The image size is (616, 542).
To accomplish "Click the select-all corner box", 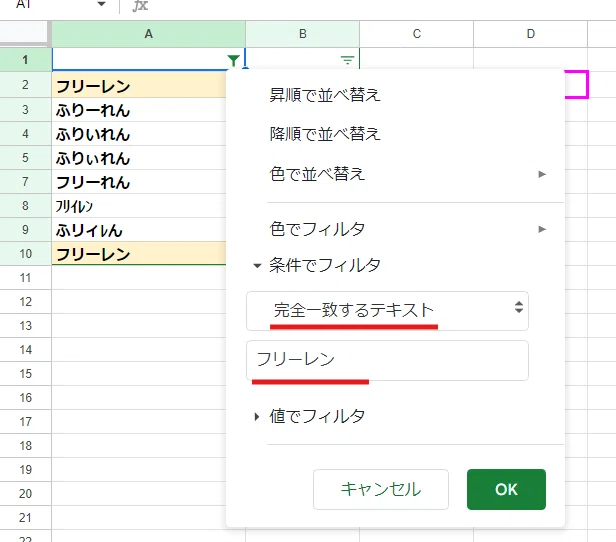I will tap(24, 34).
